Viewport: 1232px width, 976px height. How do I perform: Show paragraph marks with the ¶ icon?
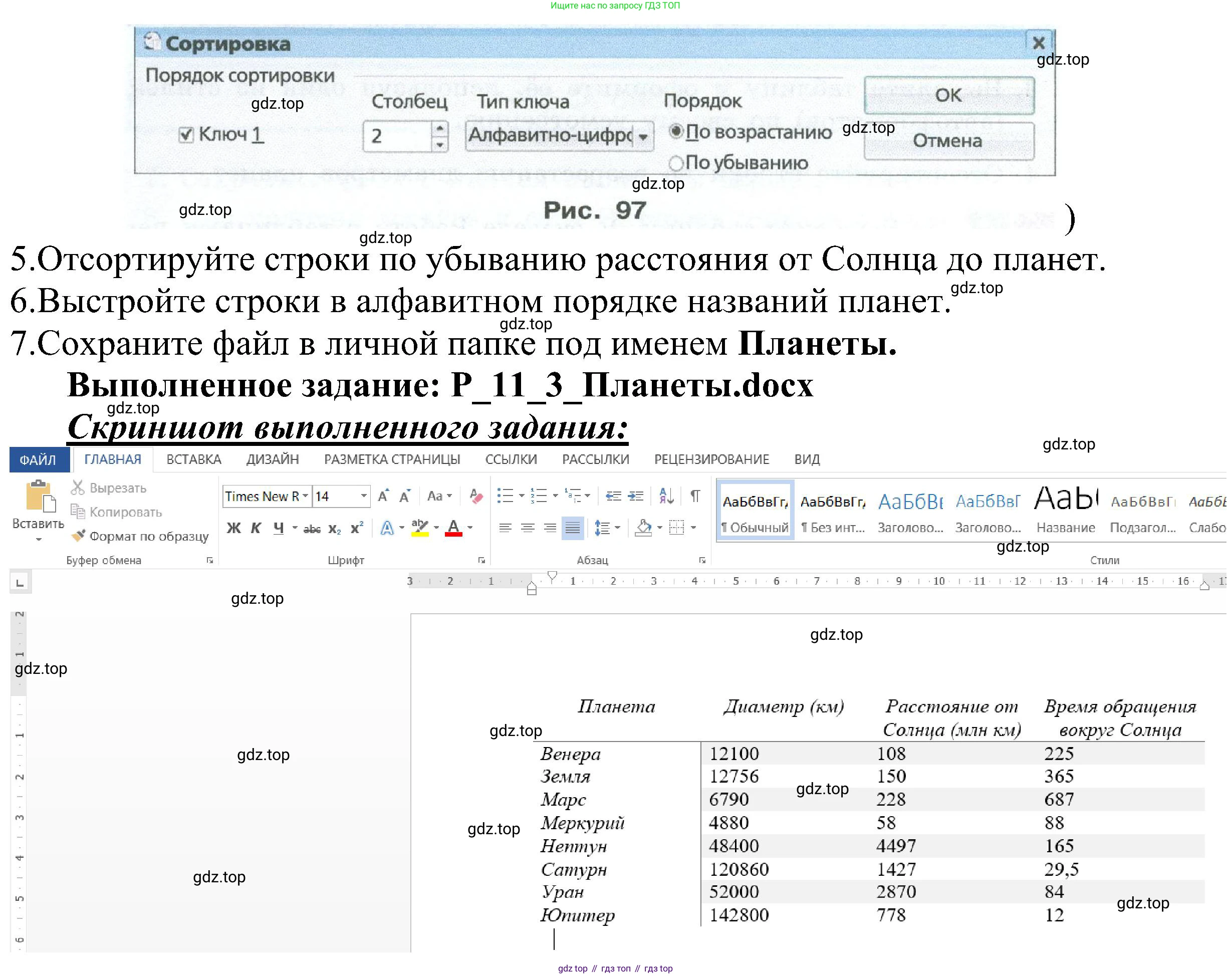[696, 496]
